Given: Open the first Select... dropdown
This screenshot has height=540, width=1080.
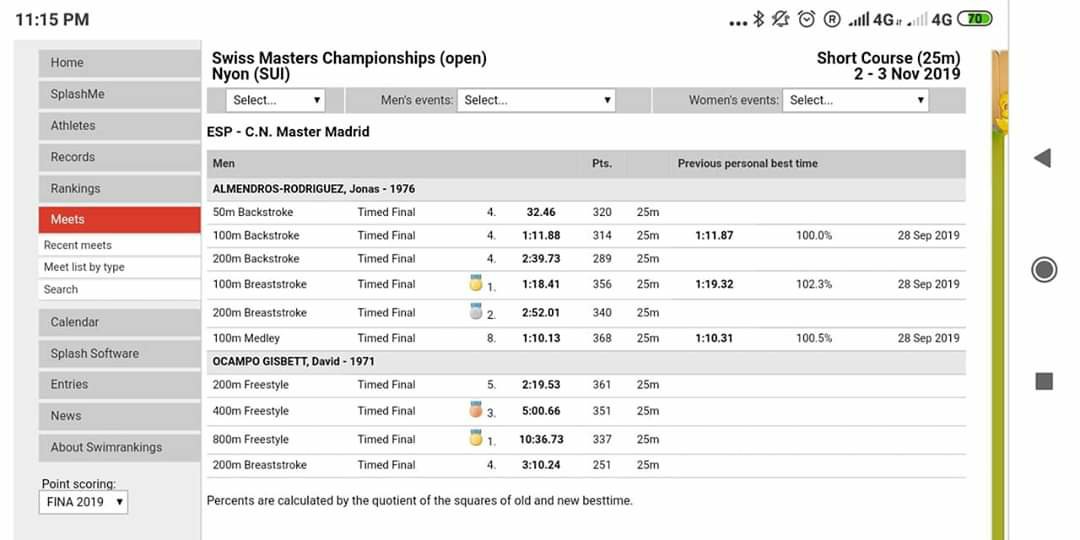Looking at the screenshot, I should pyautogui.click(x=276, y=100).
